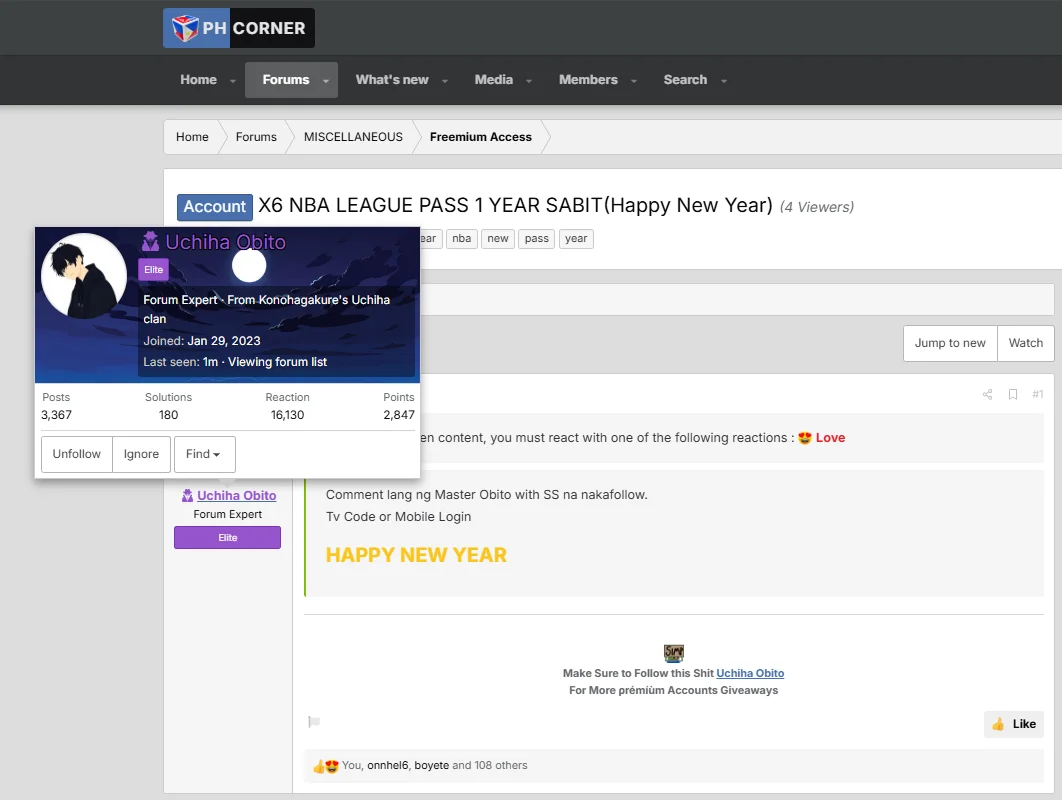Select the 'new' tag
Screen dimensions: 1062x800
(x=498, y=238)
